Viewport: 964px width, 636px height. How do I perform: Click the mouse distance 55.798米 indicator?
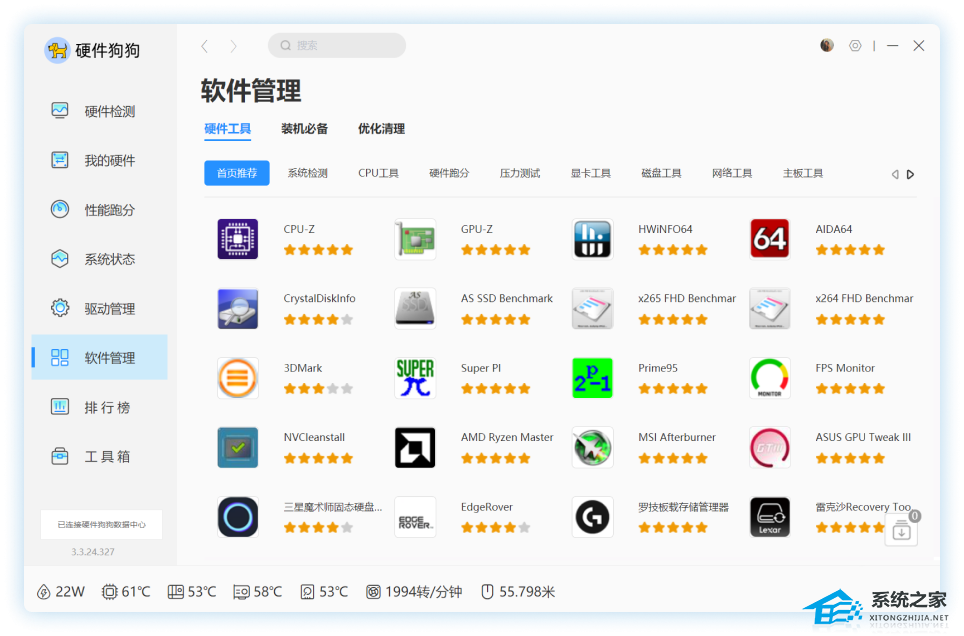(x=518, y=592)
